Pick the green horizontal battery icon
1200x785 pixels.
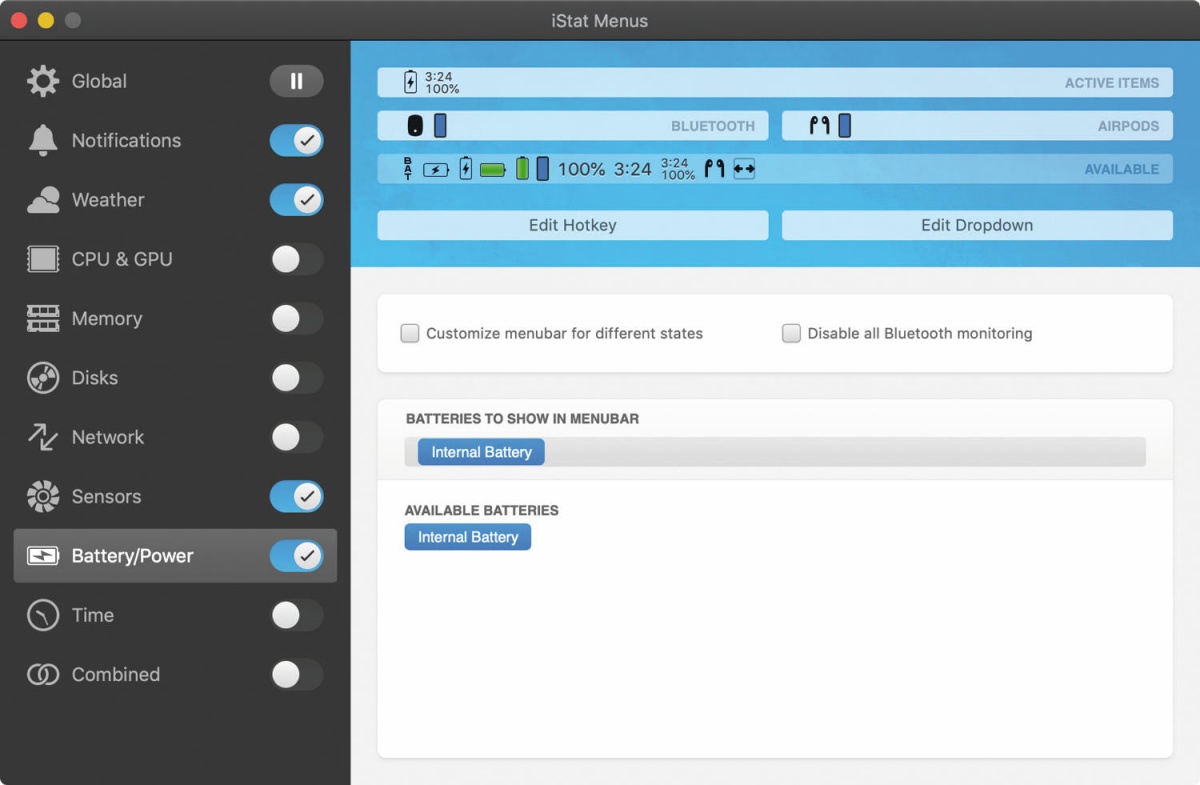click(493, 170)
